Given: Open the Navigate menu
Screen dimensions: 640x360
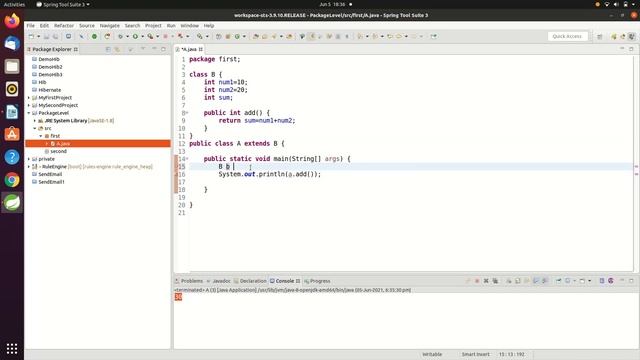Looking at the screenshot, I should click(110, 25).
